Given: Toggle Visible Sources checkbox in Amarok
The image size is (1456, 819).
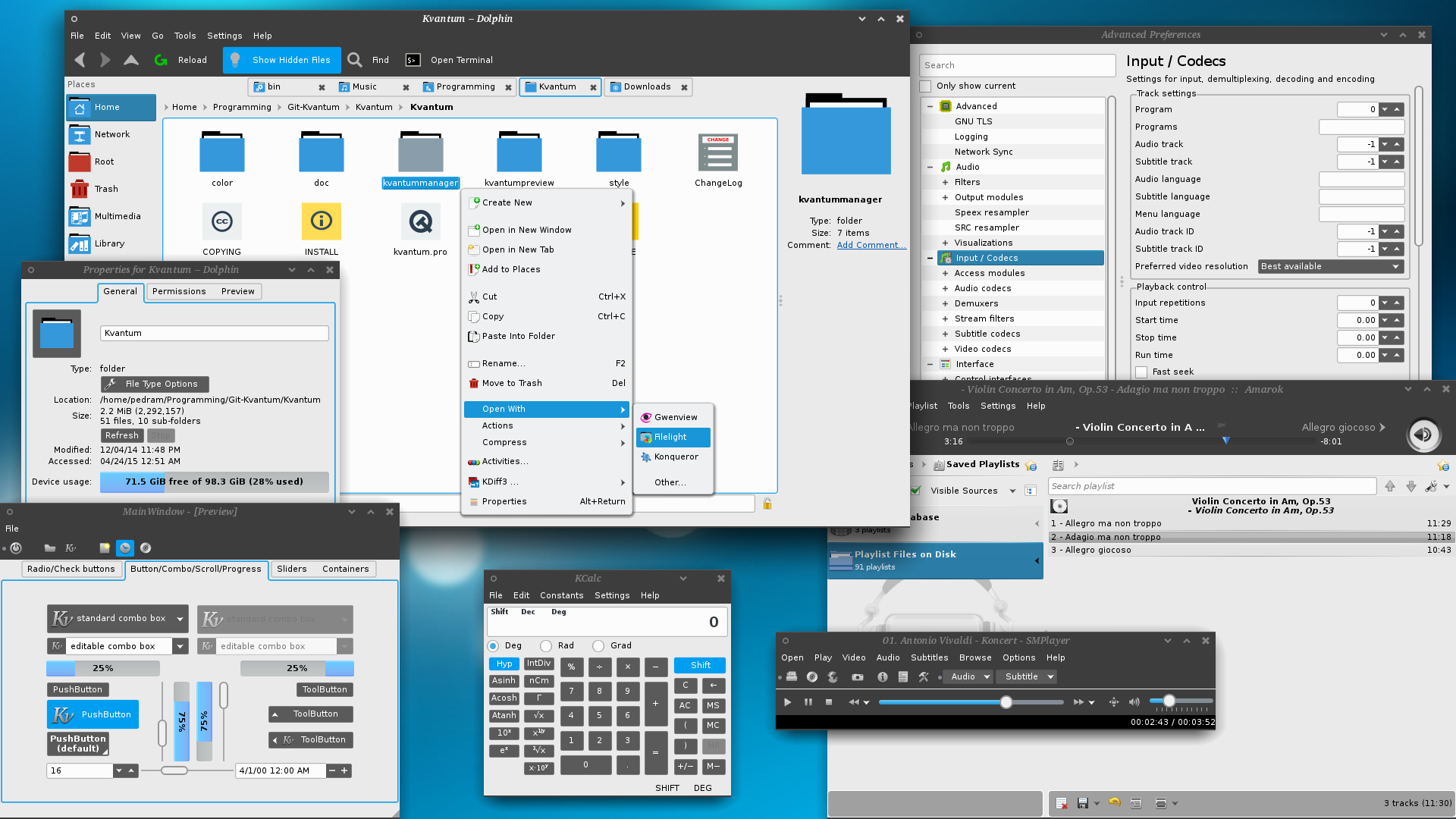Looking at the screenshot, I should coord(916,491).
